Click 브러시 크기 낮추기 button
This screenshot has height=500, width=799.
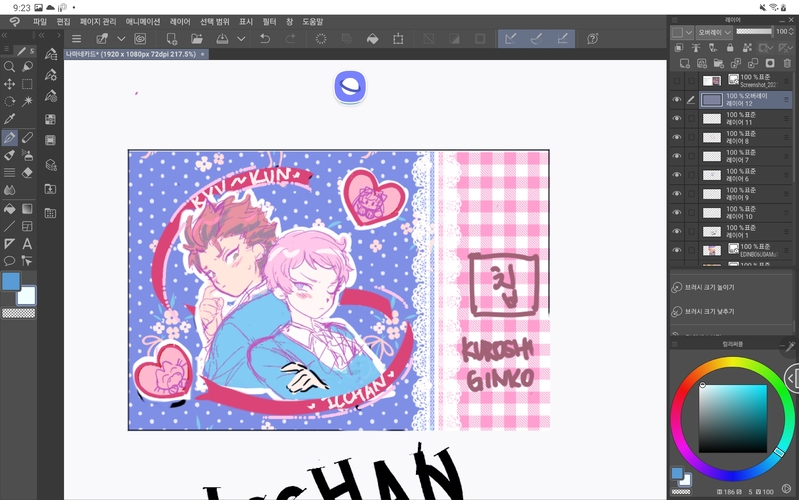point(704,311)
